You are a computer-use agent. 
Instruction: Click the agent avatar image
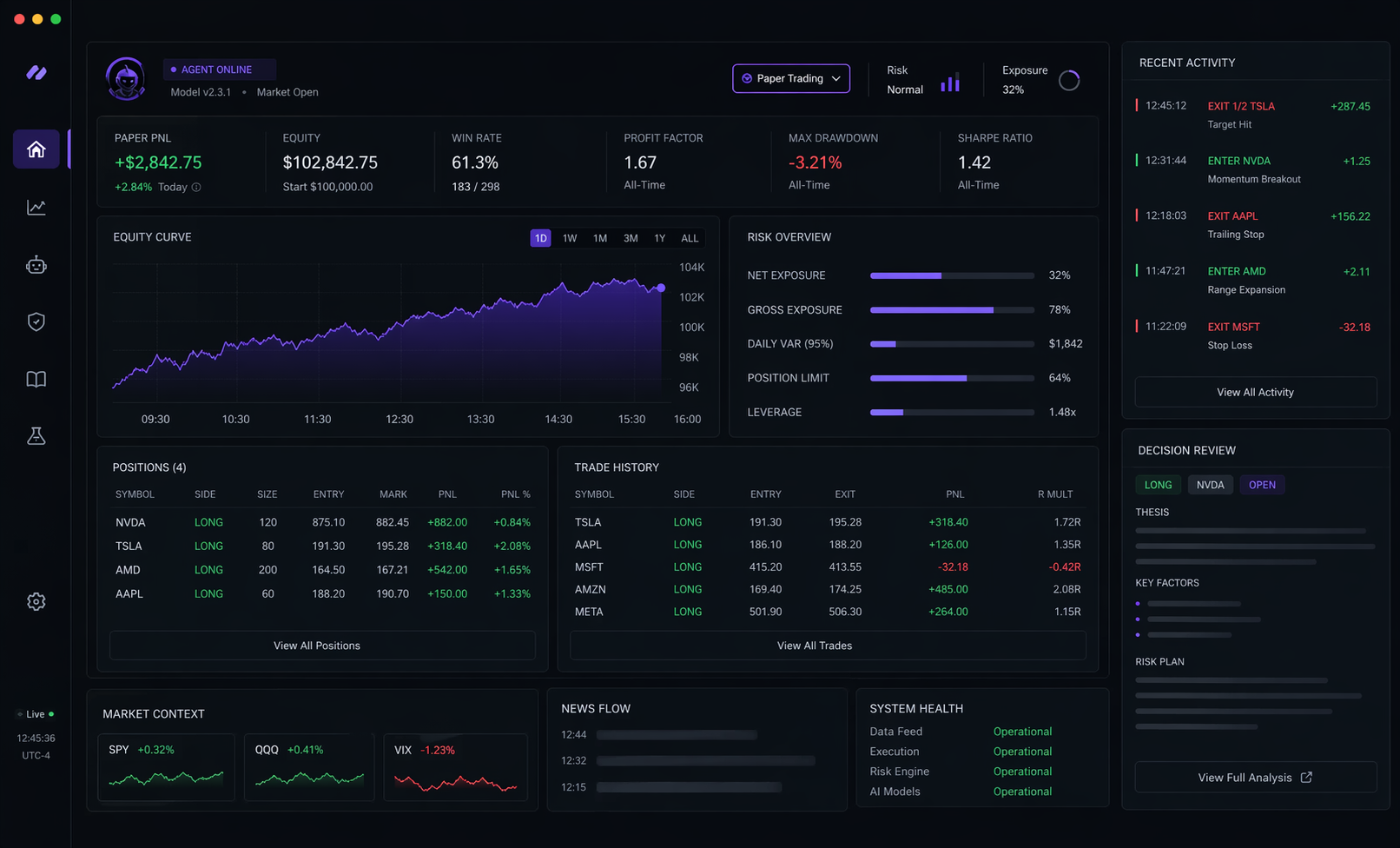(126, 78)
